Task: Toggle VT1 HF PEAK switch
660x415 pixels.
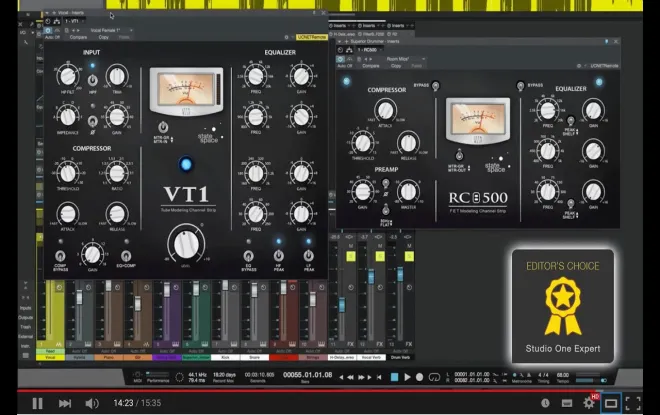Action: [279, 255]
